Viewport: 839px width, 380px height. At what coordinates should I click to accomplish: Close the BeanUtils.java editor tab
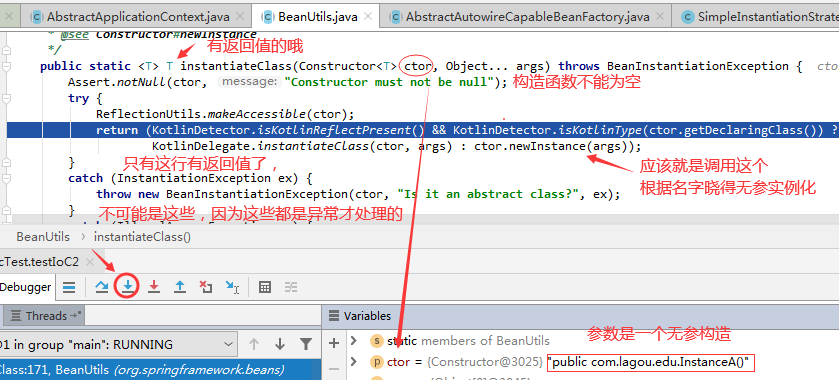(x=369, y=17)
